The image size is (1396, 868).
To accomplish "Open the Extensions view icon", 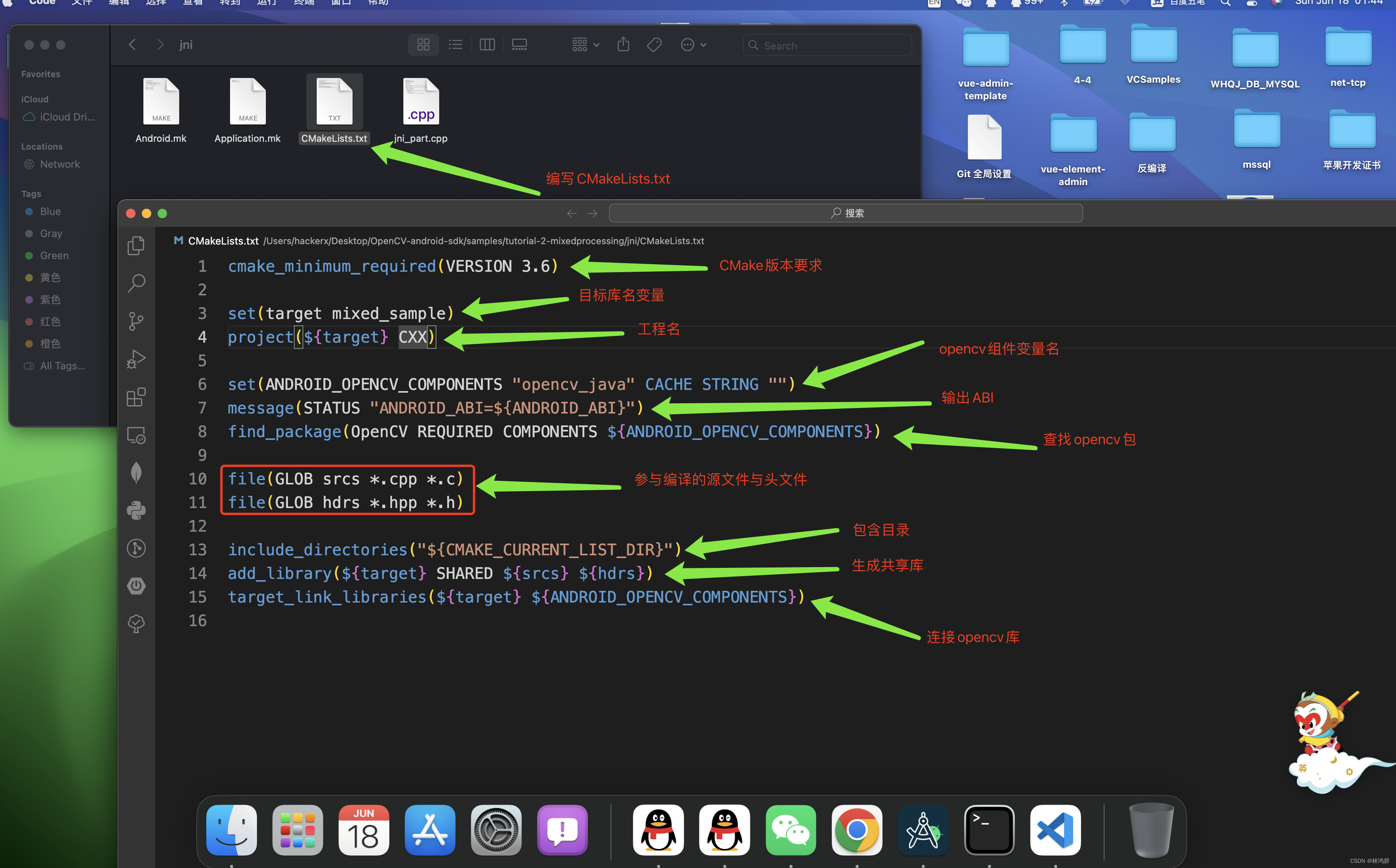I will click(x=136, y=397).
